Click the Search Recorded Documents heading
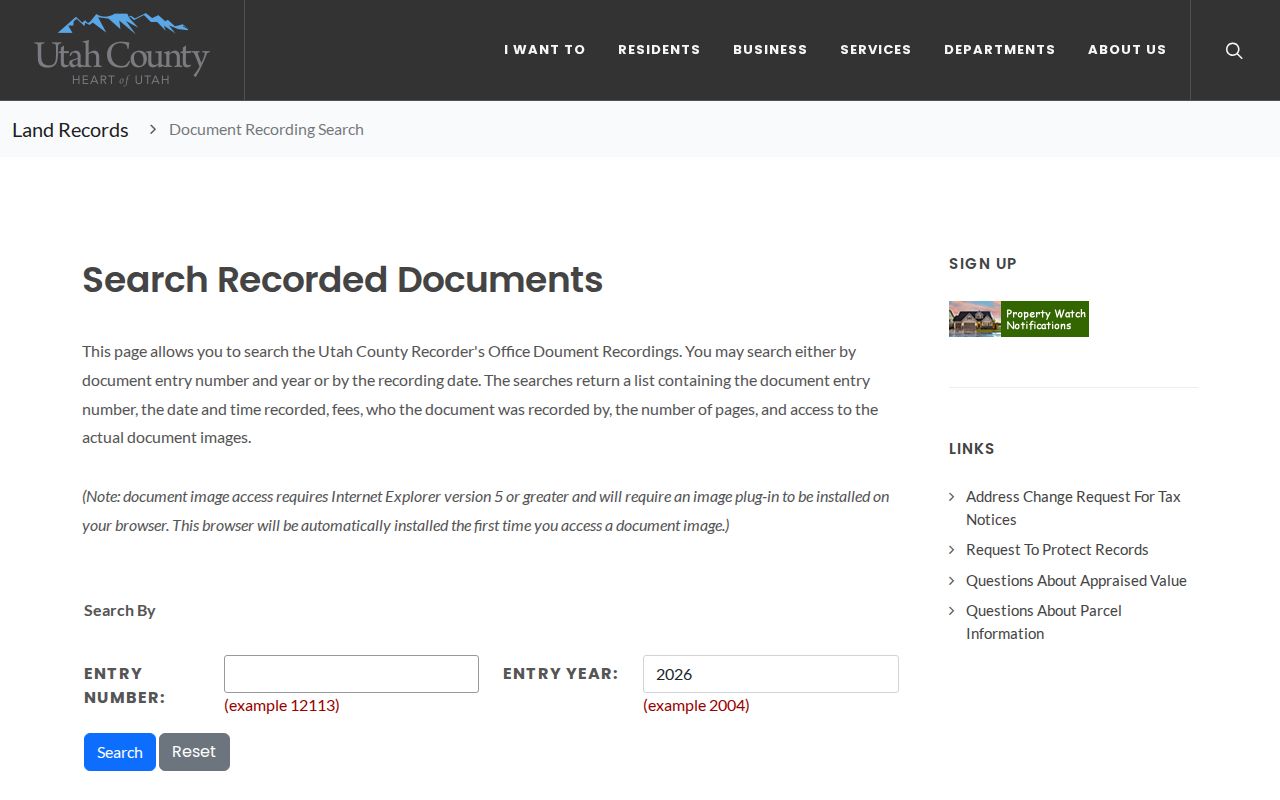 pos(342,279)
